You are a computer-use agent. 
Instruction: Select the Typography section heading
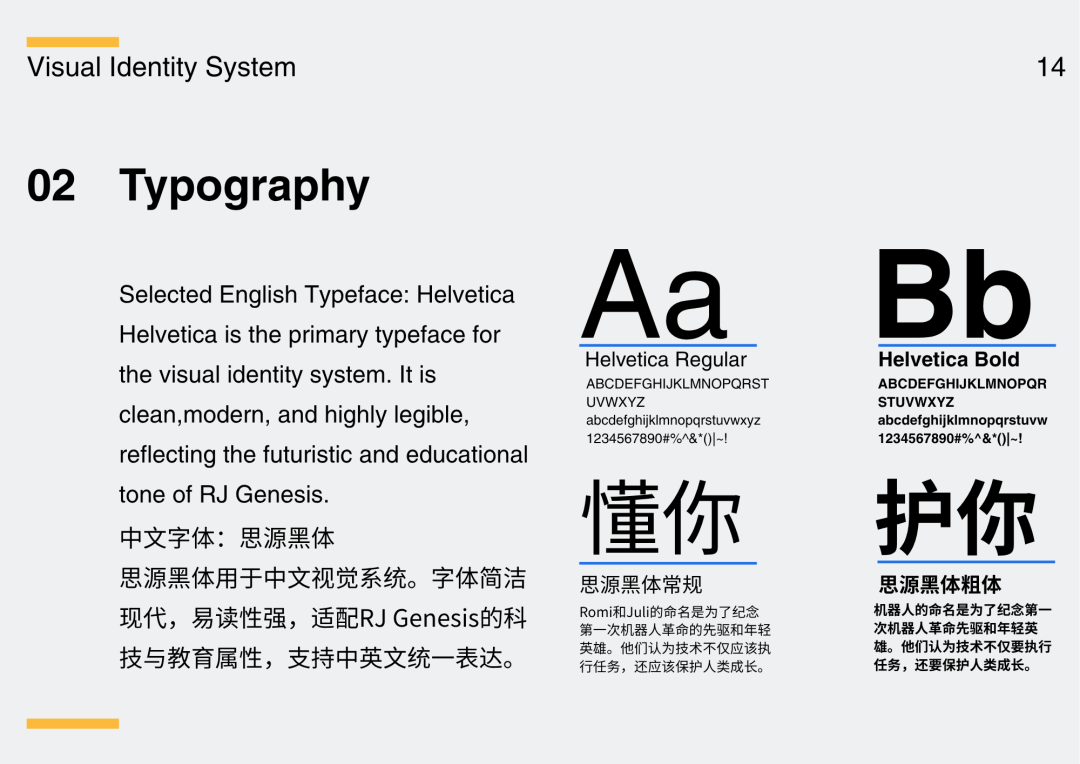245,186
